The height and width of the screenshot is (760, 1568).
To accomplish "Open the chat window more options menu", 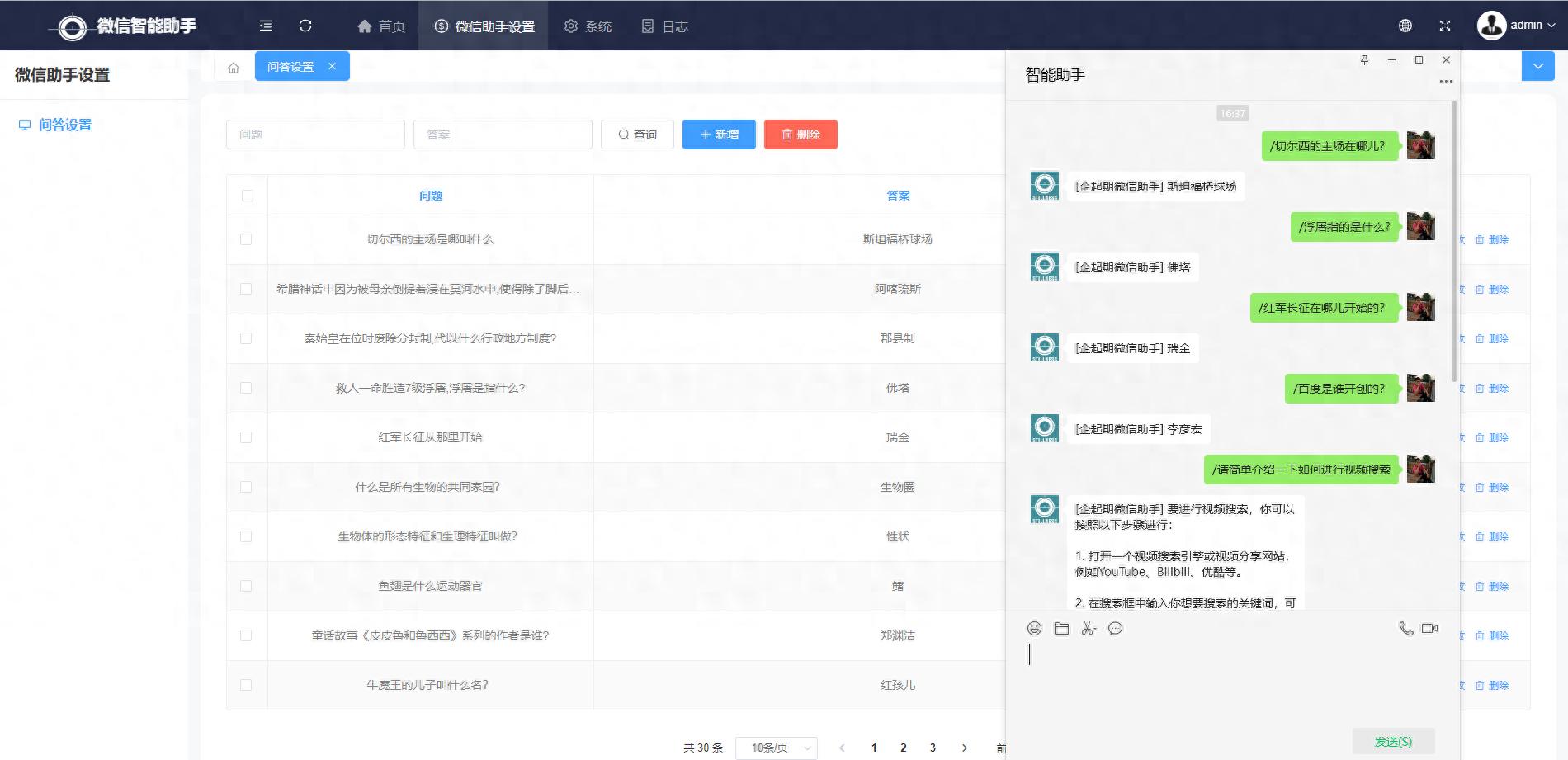I will point(1445,81).
